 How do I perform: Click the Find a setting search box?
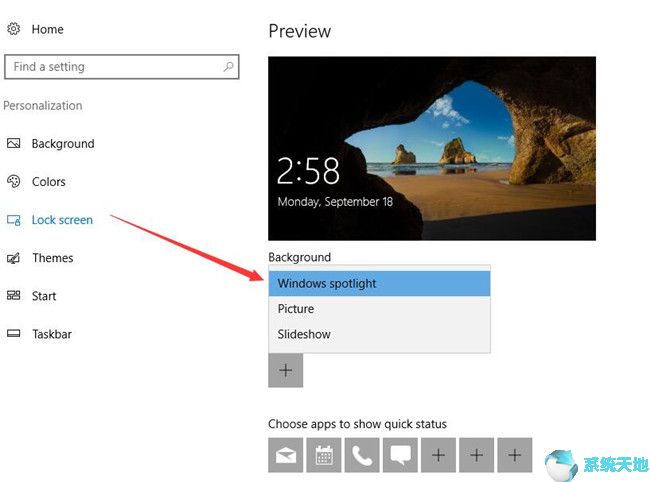click(121, 67)
